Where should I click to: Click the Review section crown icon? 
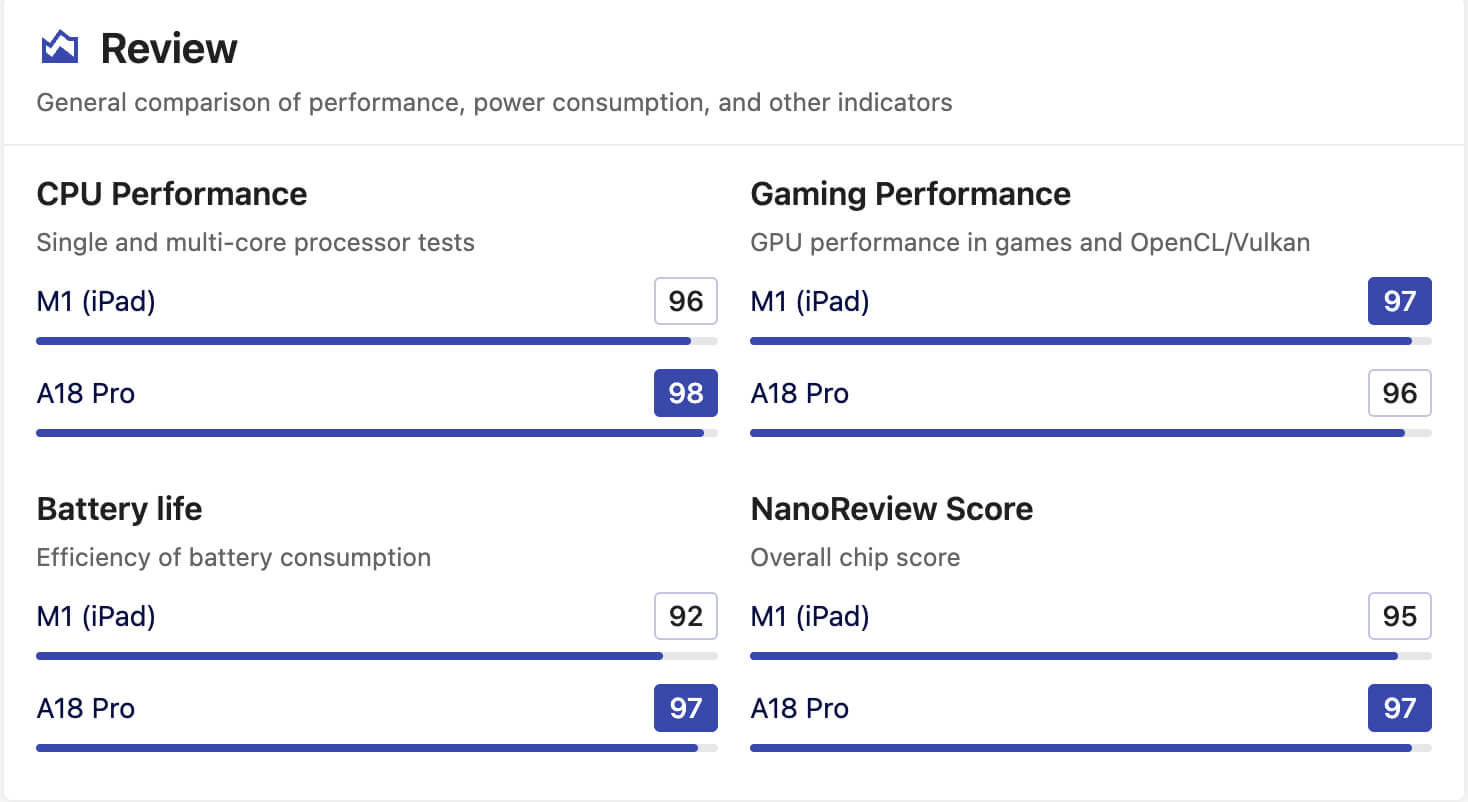click(x=60, y=45)
